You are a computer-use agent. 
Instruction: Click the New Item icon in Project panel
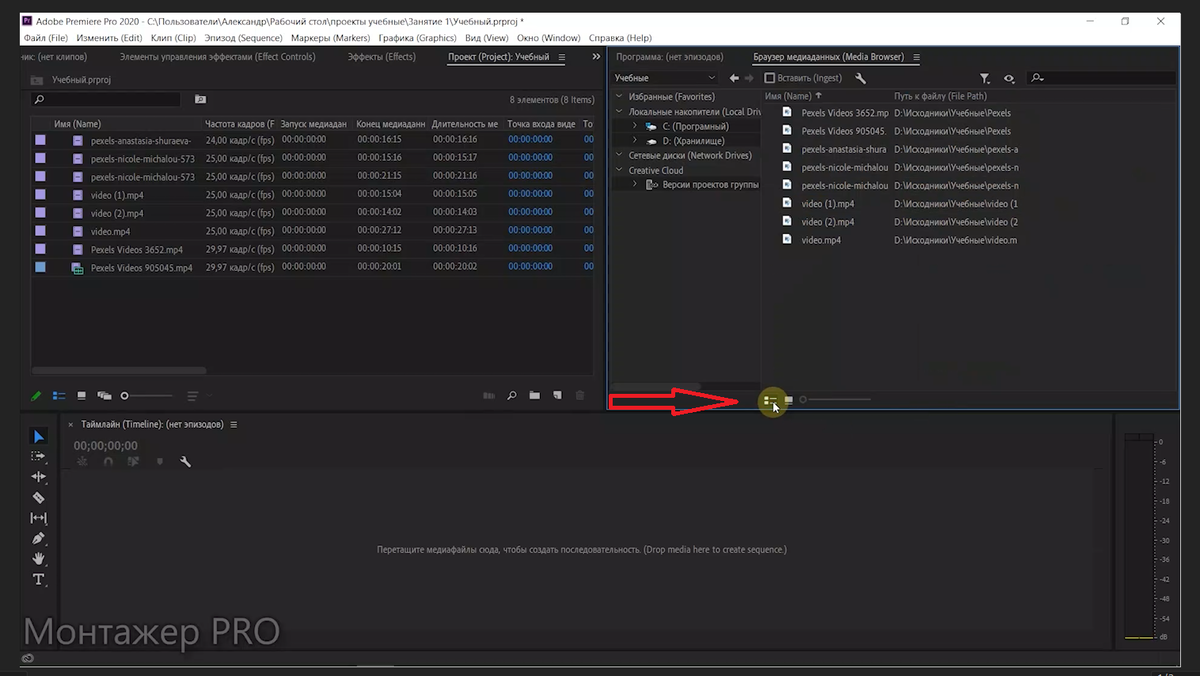tap(557, 396)
